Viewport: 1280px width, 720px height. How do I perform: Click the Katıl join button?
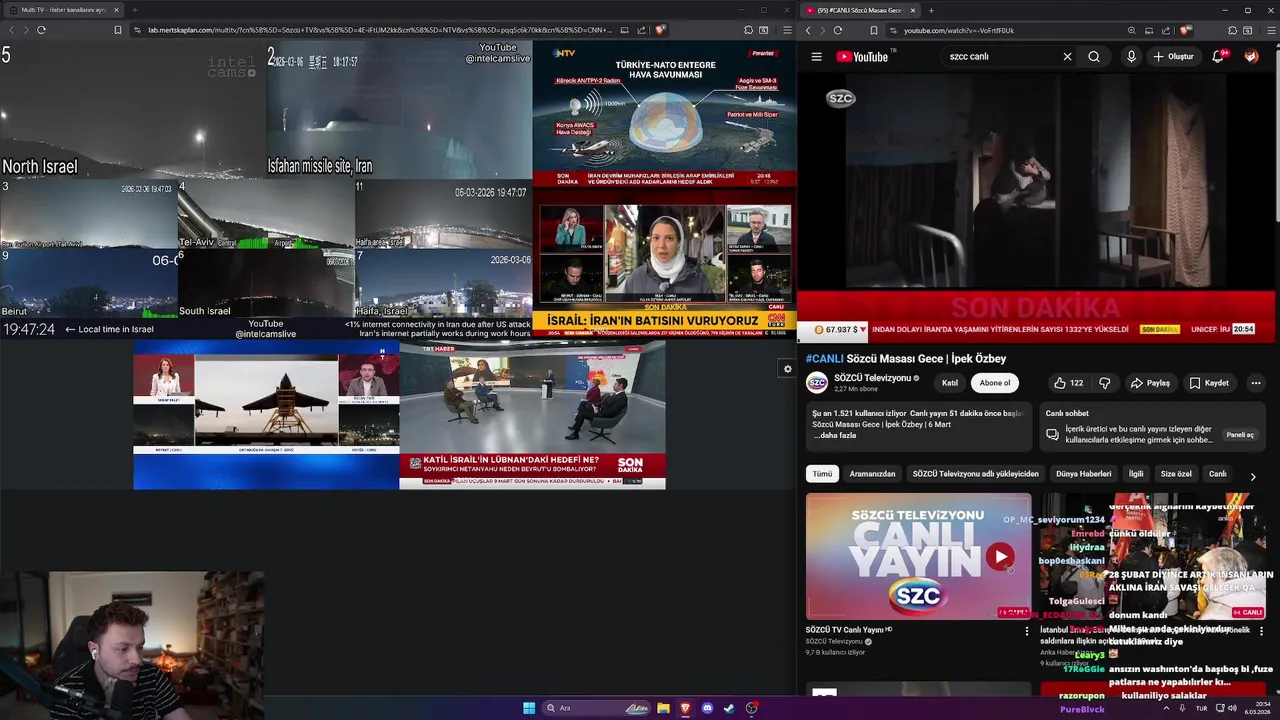(950, 383)
